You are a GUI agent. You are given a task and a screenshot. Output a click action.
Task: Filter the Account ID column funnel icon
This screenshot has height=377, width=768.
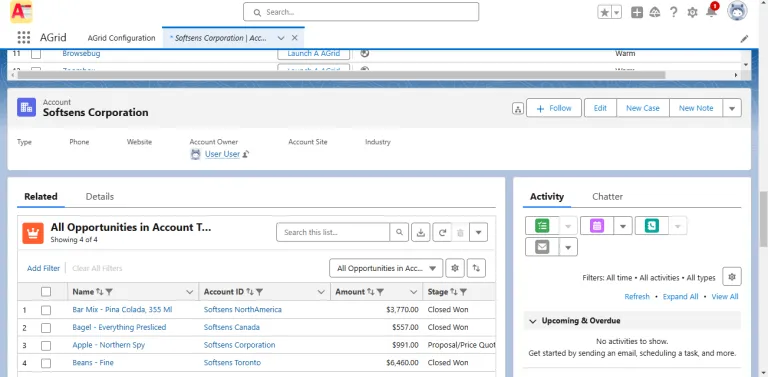259,292
